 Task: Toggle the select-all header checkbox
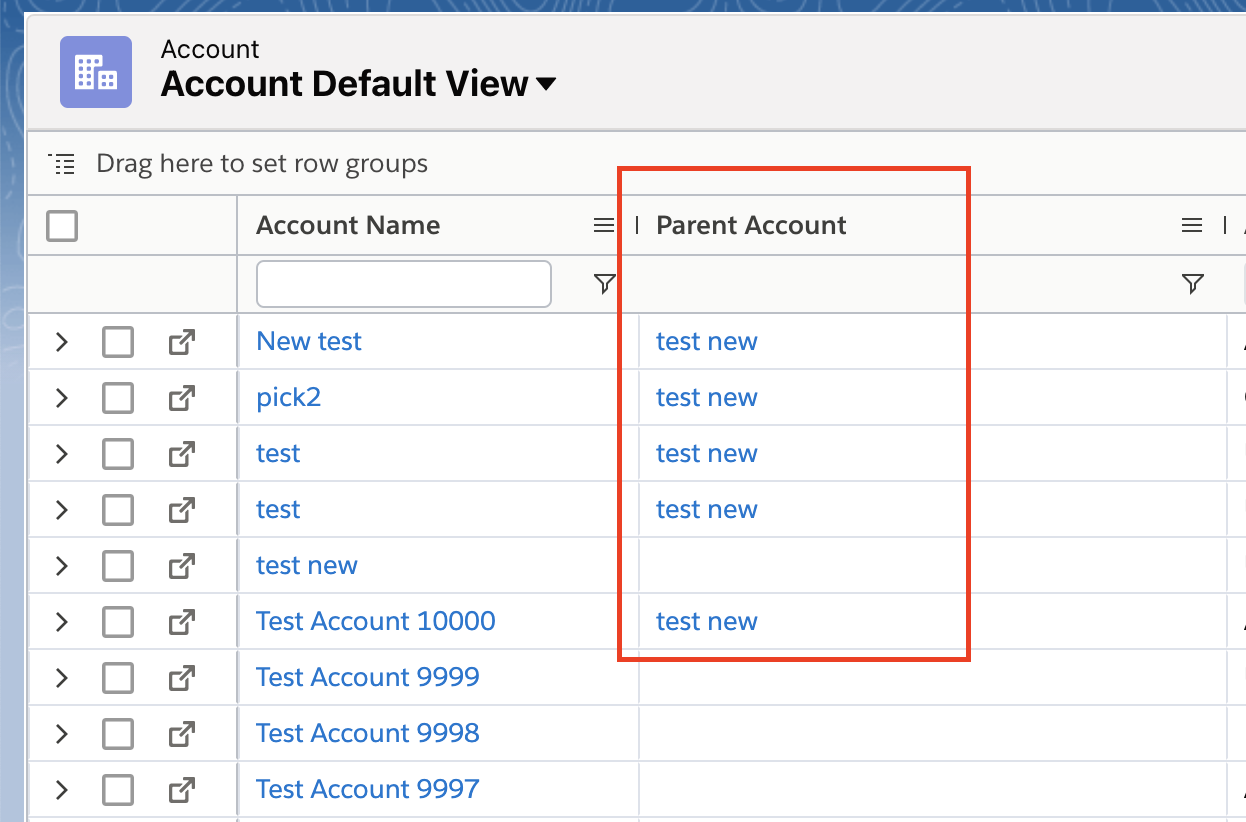[x=62, y=227]
